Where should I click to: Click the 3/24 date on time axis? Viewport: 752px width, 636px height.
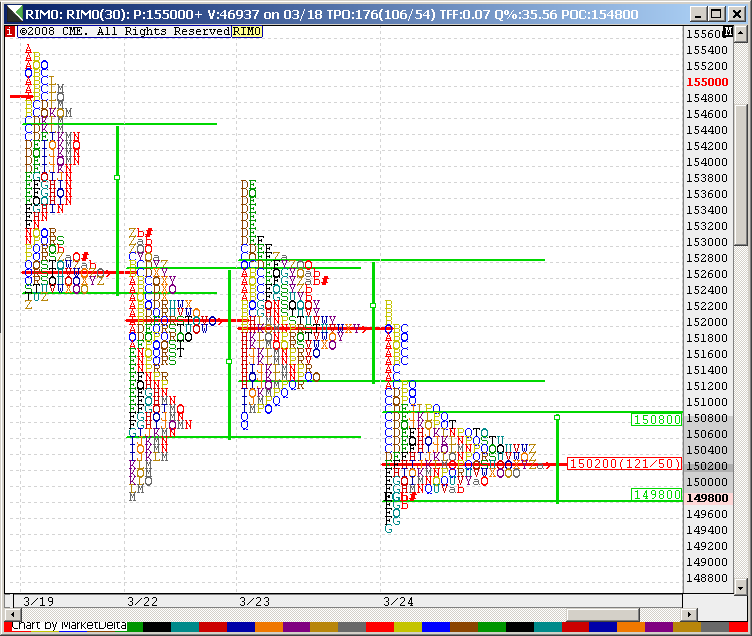(x=398, y=601)
